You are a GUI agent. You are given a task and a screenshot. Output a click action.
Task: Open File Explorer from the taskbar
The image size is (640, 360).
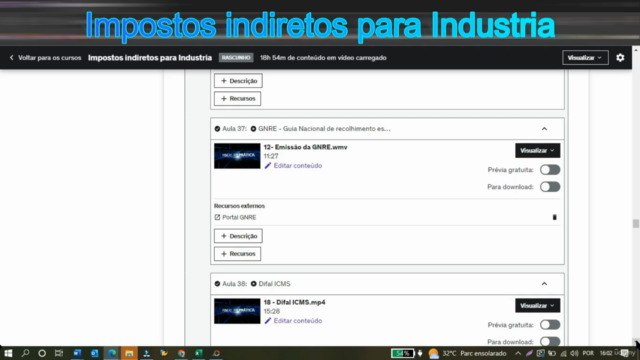129,353
